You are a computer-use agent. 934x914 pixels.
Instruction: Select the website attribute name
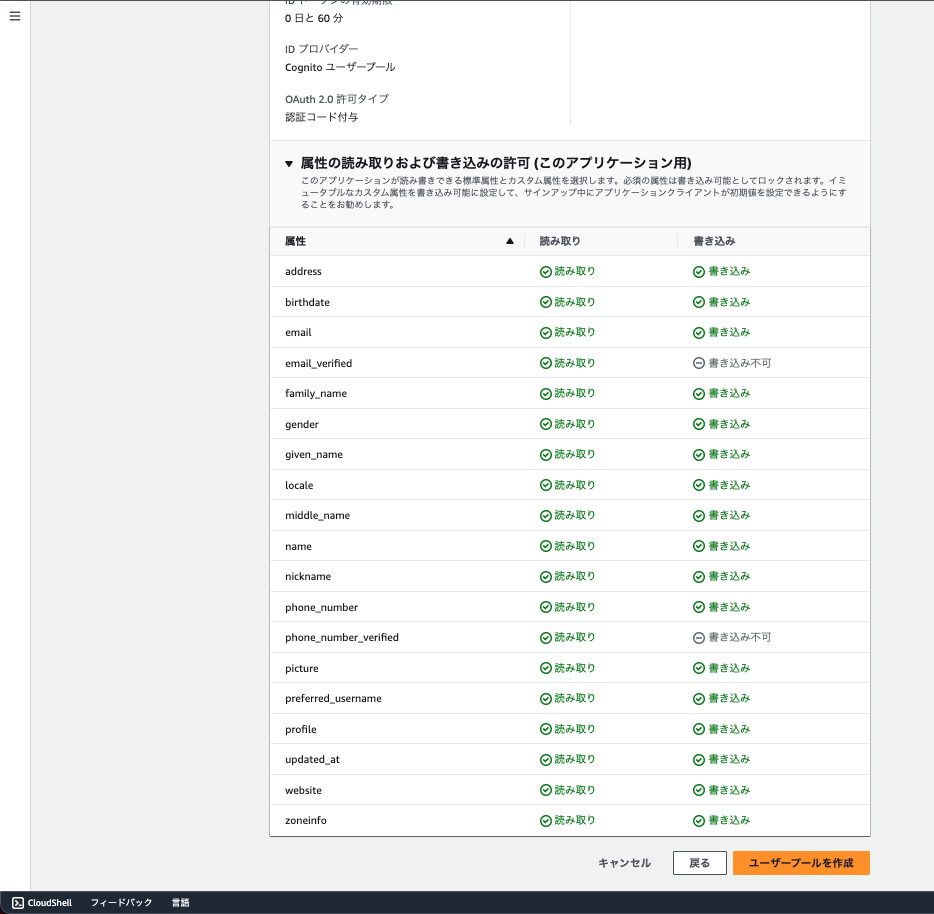pos(303,790)
